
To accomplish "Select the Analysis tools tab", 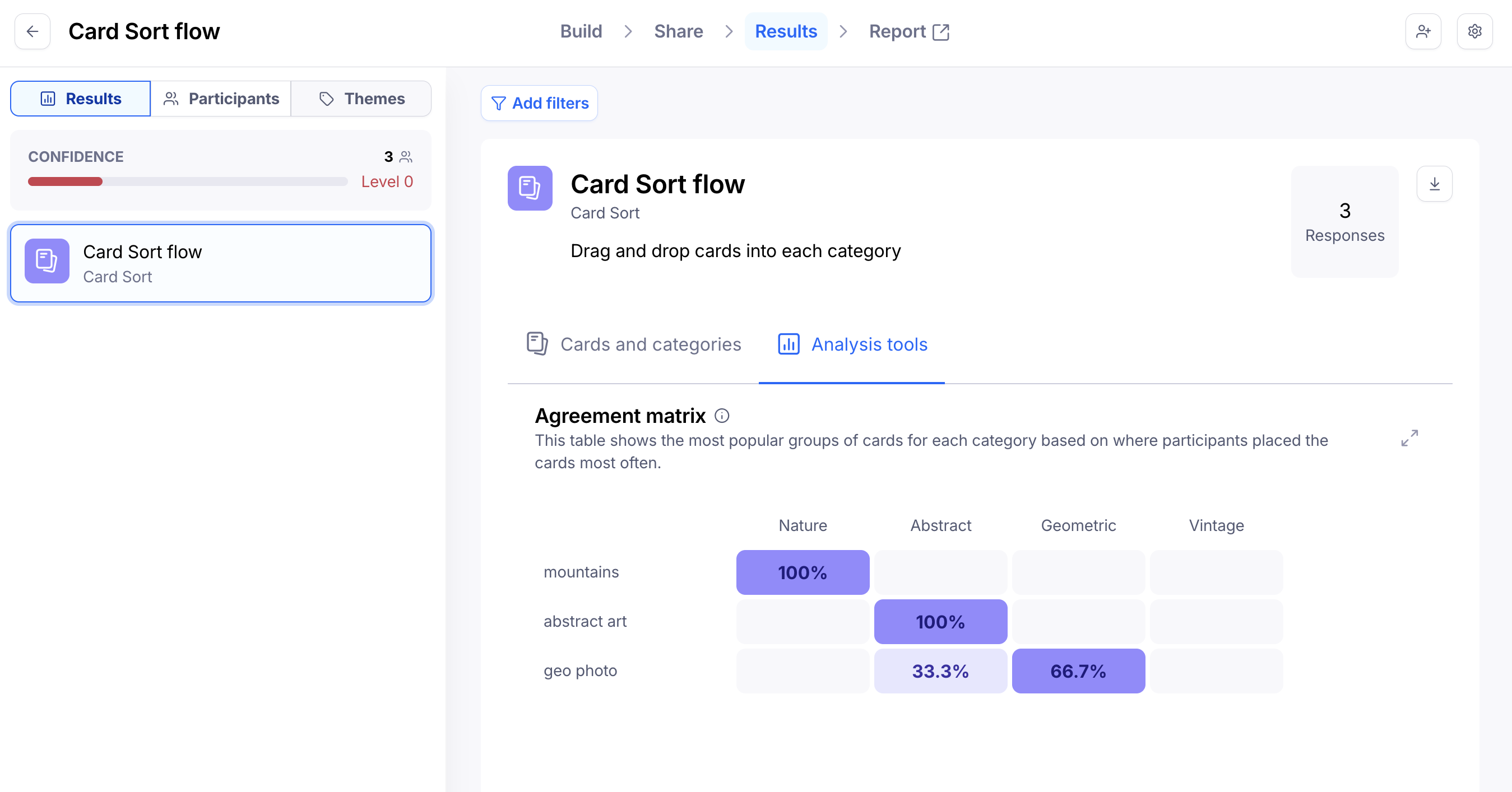I will (x=852, y=344).
